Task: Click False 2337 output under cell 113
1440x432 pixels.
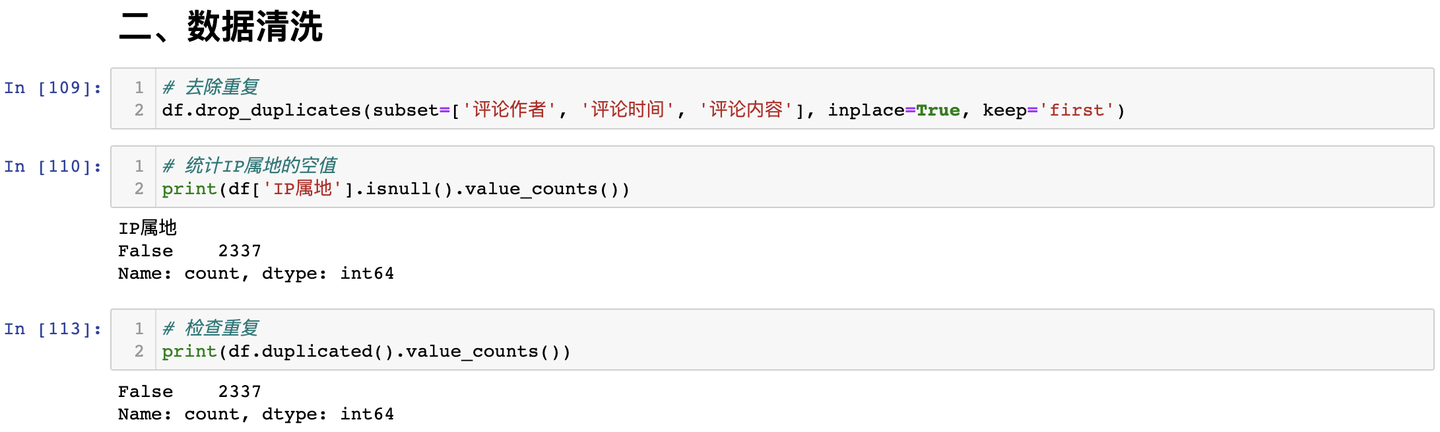Action: (x=189, y=391)
